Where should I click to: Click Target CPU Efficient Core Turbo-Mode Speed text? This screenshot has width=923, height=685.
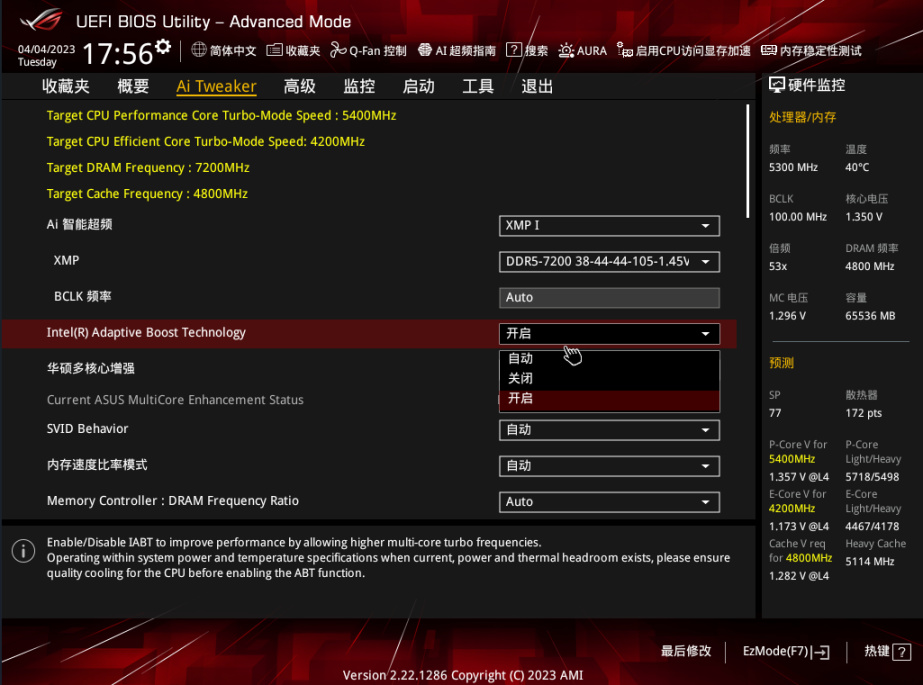pos(205,141)
